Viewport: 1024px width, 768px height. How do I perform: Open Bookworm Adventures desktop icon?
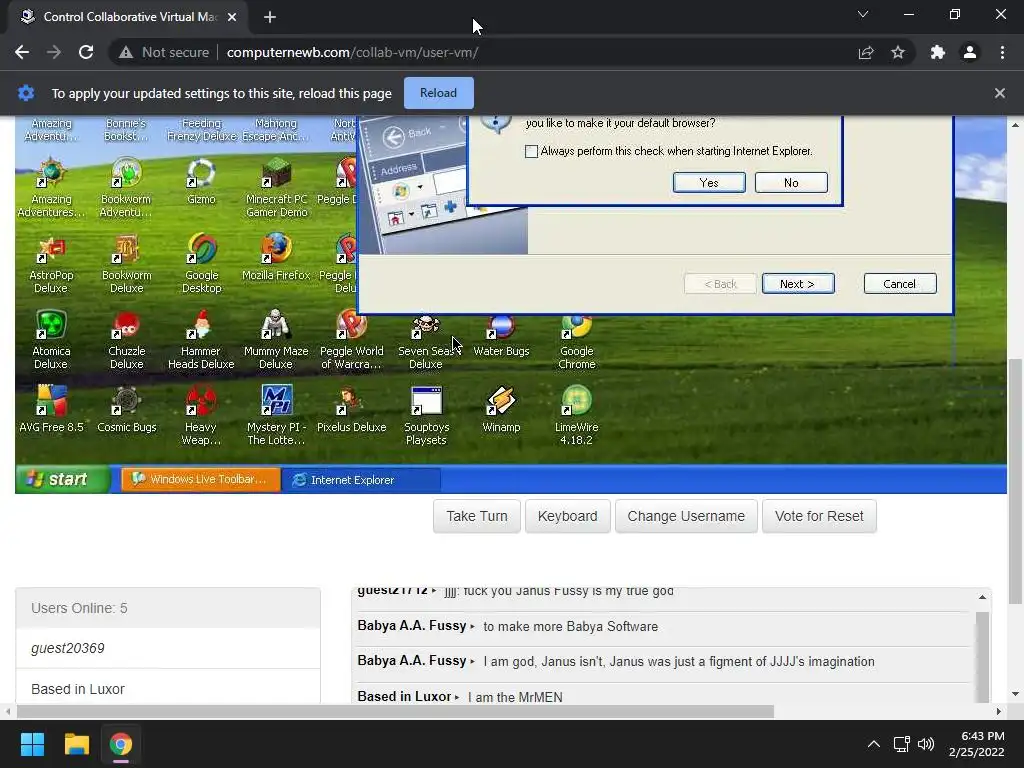[126, 187]
